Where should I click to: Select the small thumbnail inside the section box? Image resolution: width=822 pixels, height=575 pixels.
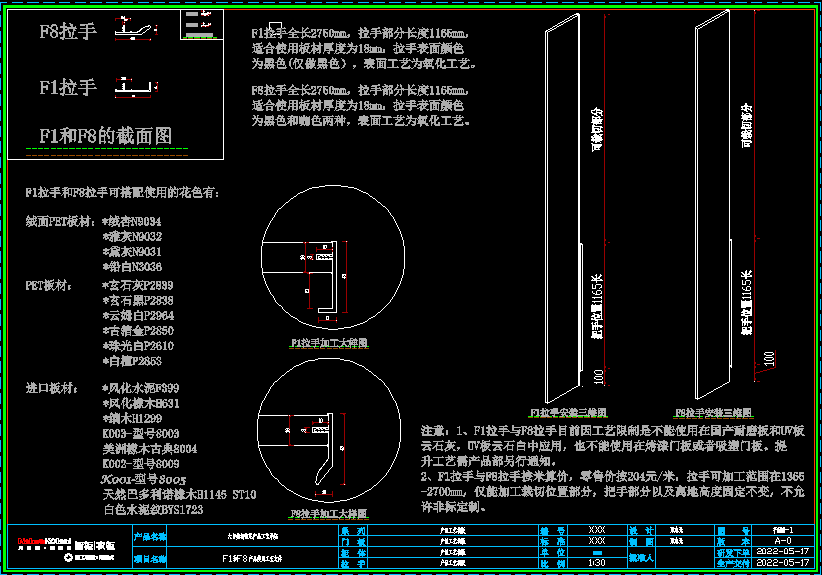point(202,24)
